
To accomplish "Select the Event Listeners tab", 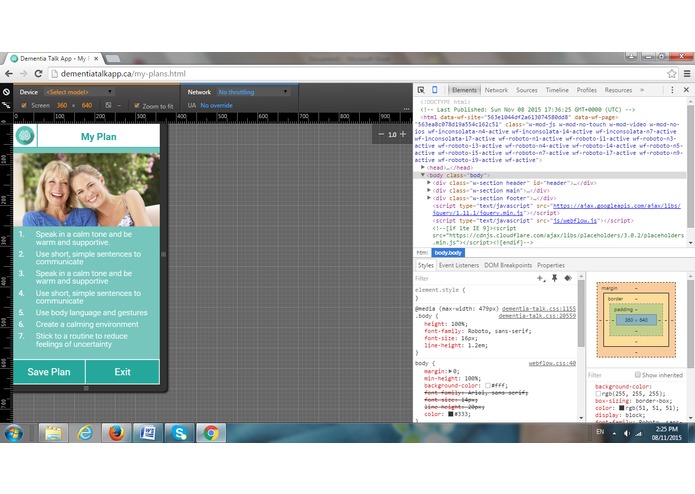I will [459, 265].
